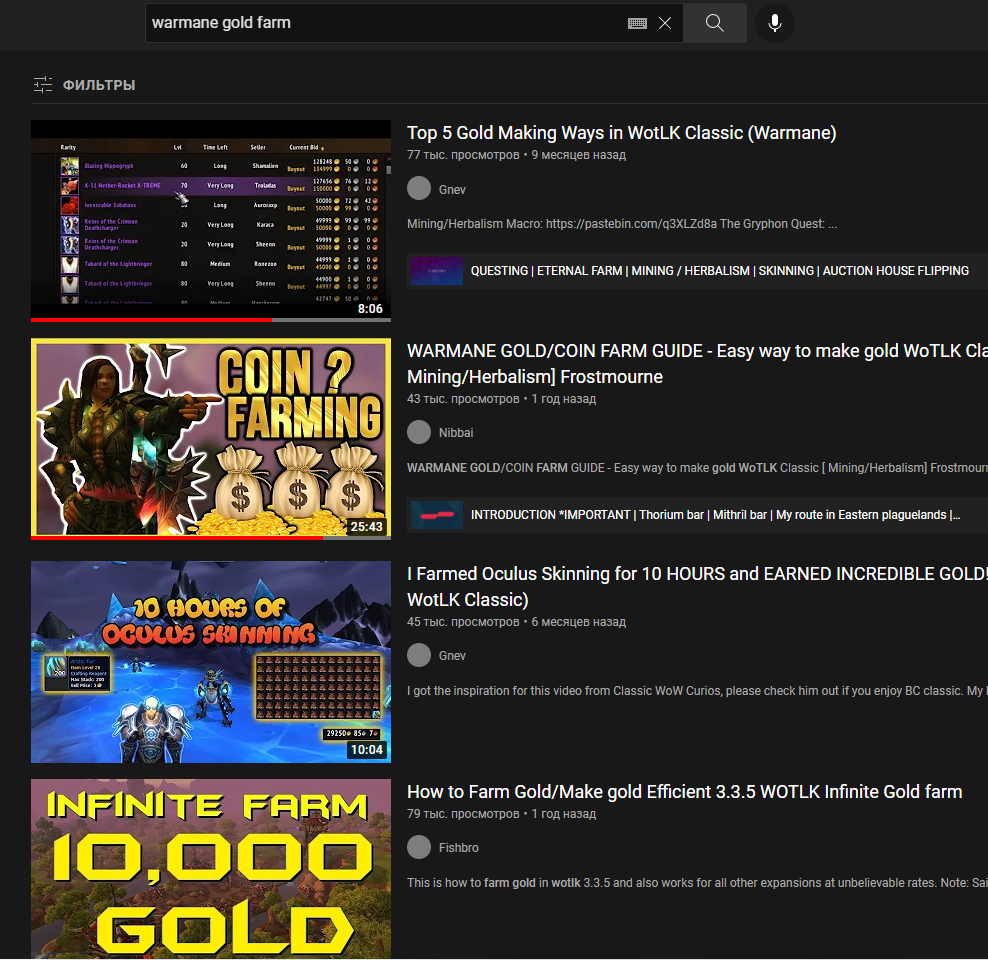Click the Infinite Farm 10,000 Gold thumbnail

coord(211,870)
